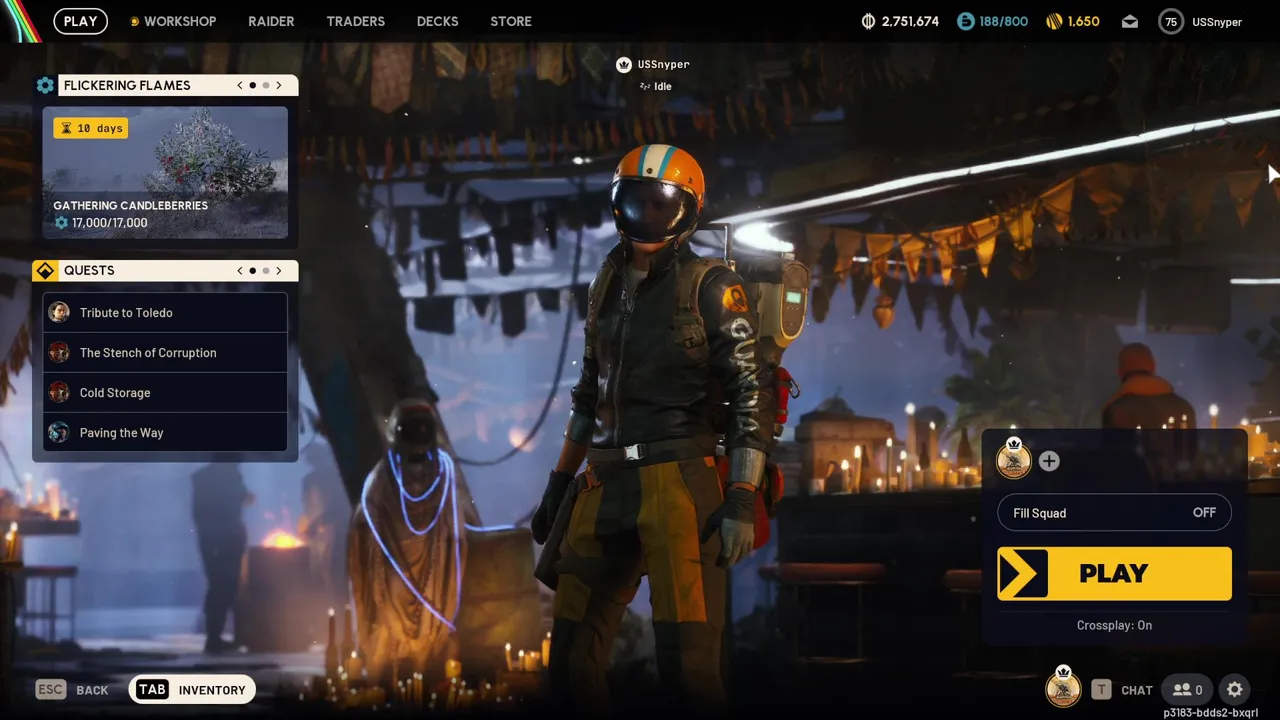Click the Quests header title
This screenshot has width=1280, height=720.
coord(89,270)
